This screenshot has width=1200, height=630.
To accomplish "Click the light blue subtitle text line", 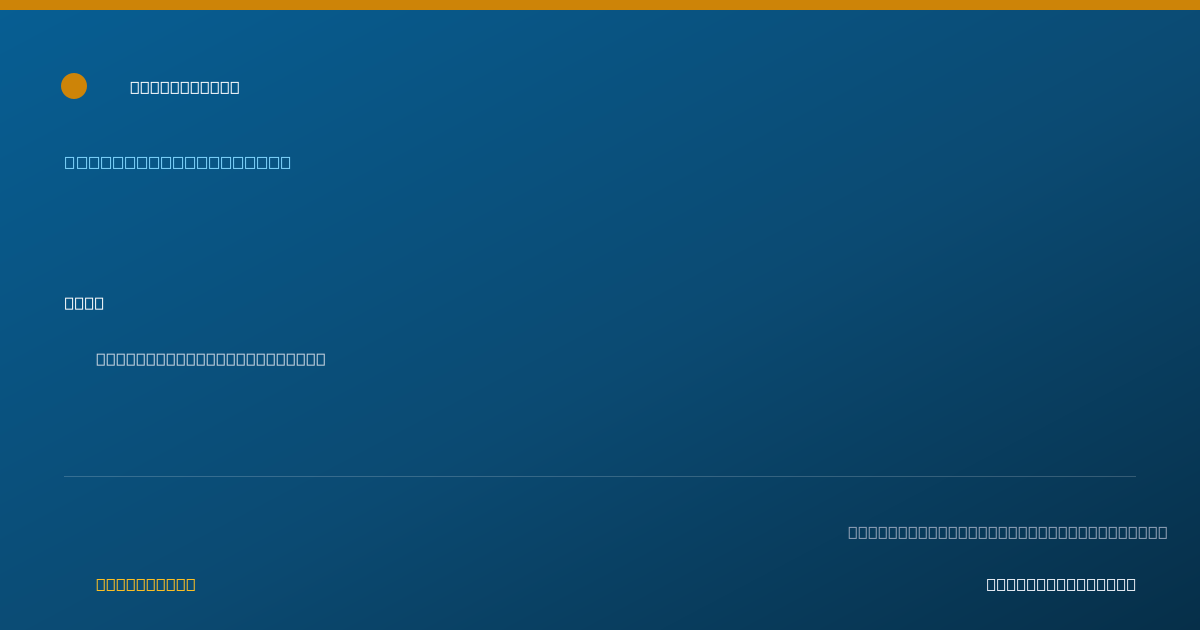I will pyautogui.click(x=178, y=162).
